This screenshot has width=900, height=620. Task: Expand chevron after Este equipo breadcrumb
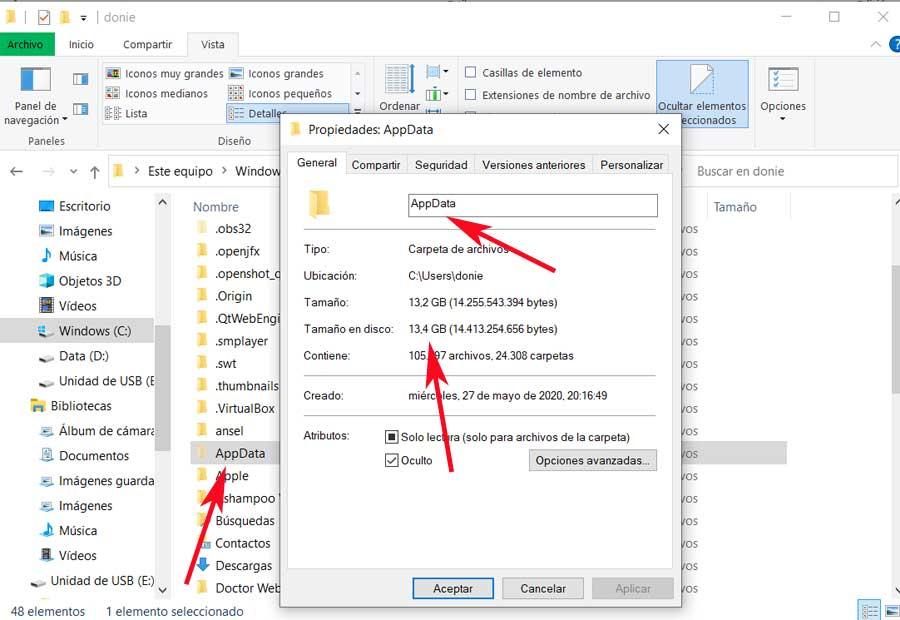pyautogui.click(x=224, y=170)
